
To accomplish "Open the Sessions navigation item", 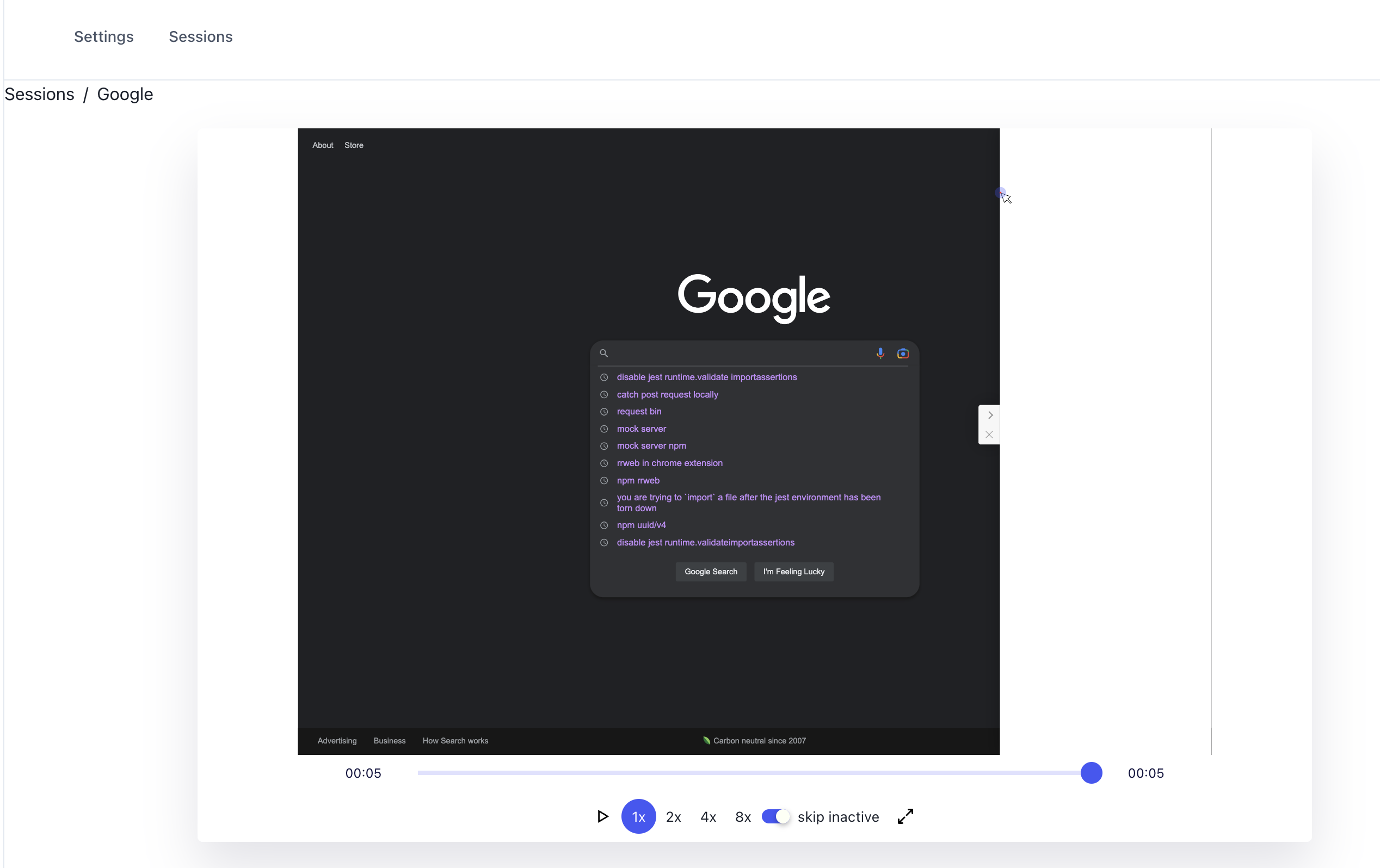I will pyautogui.click(x=200, y=36).
